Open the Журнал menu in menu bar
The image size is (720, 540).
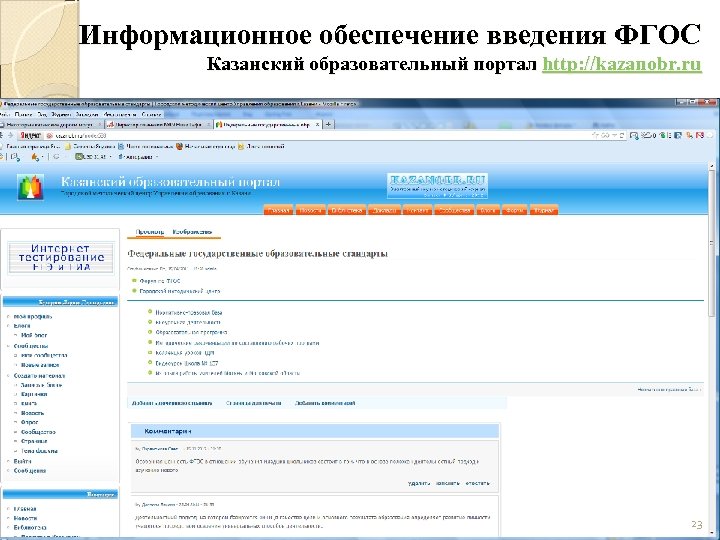61,114
